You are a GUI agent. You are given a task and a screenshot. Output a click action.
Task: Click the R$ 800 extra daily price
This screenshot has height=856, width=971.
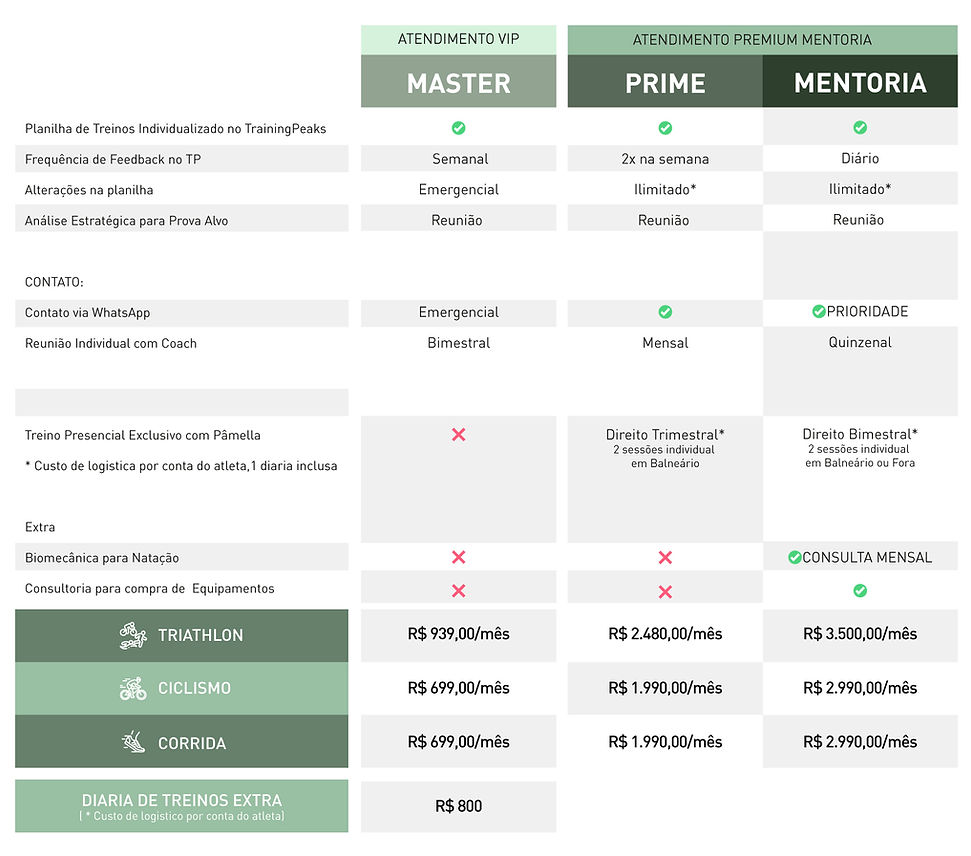[x=458, y=806]
